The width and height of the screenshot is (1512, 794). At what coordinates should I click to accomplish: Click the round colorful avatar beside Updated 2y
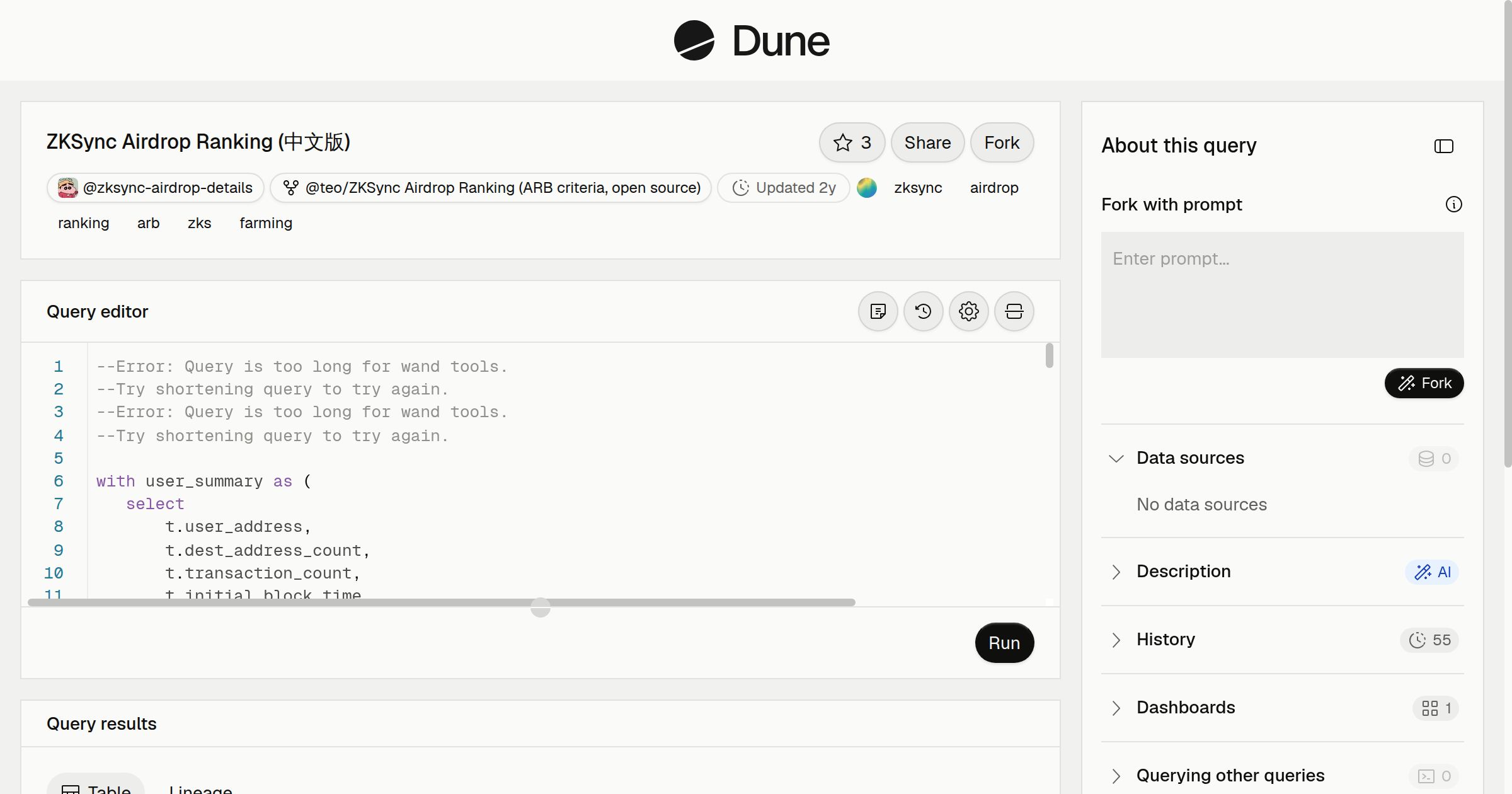pyautogui.click(x=867, y=188)
